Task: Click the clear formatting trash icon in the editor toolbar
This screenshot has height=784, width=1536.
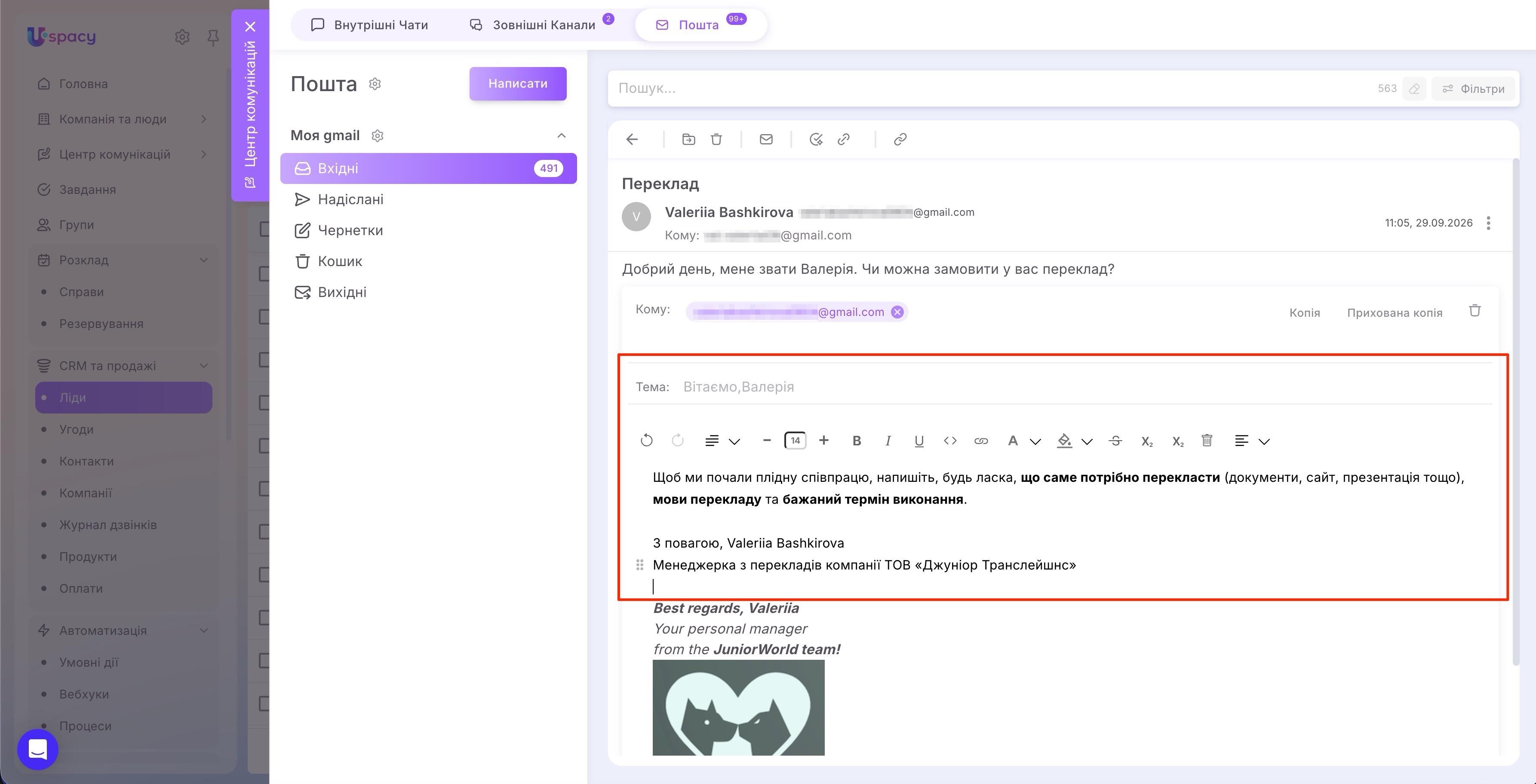Action: coord(1207,441)
